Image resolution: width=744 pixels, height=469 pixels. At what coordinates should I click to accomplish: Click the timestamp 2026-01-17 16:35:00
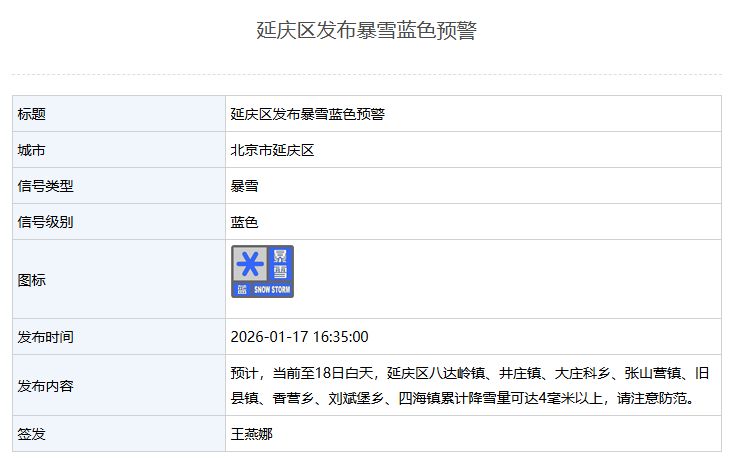click(299, 337)
